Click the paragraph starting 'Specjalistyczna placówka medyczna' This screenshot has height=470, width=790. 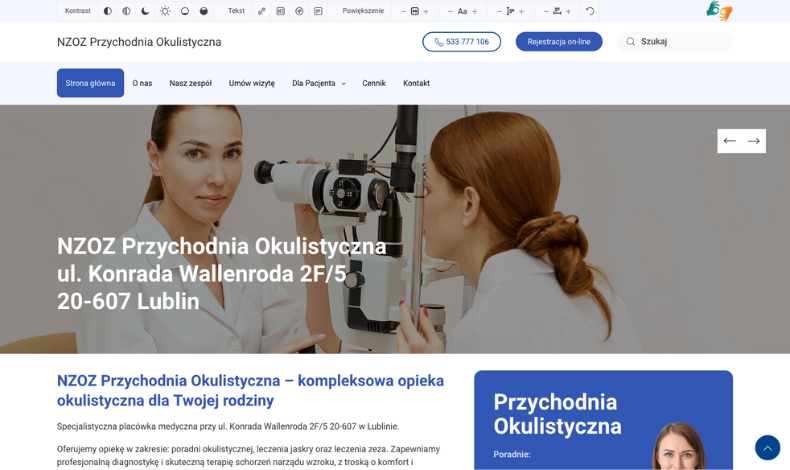228,427
